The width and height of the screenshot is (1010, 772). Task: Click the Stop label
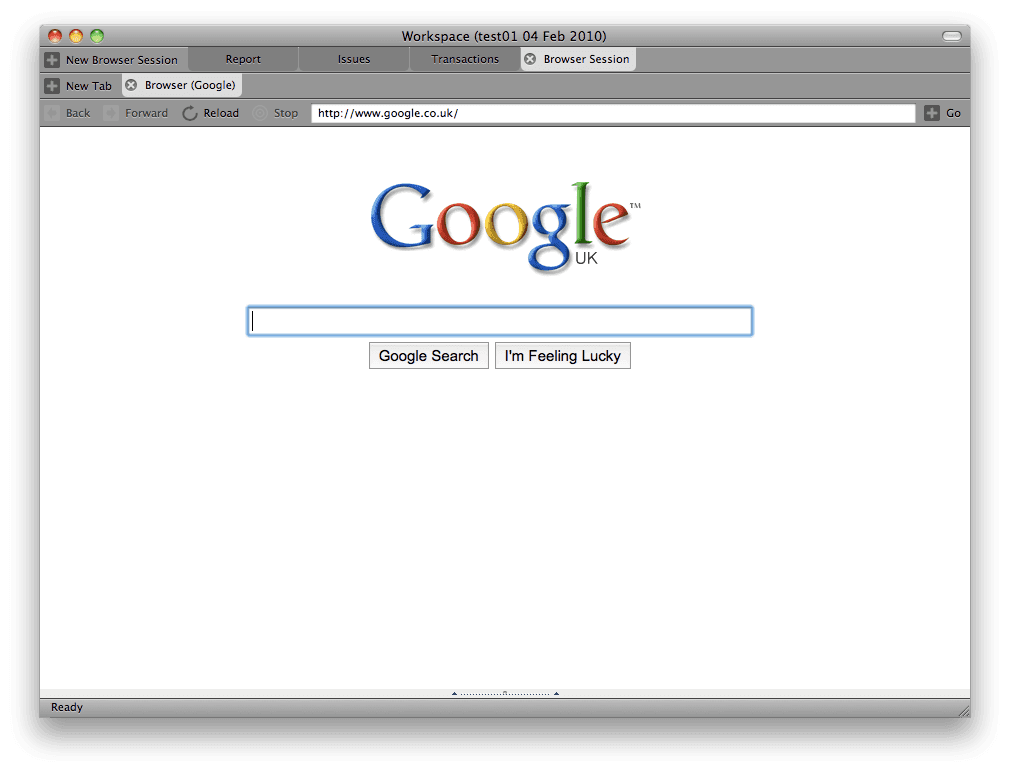(285, 113)
